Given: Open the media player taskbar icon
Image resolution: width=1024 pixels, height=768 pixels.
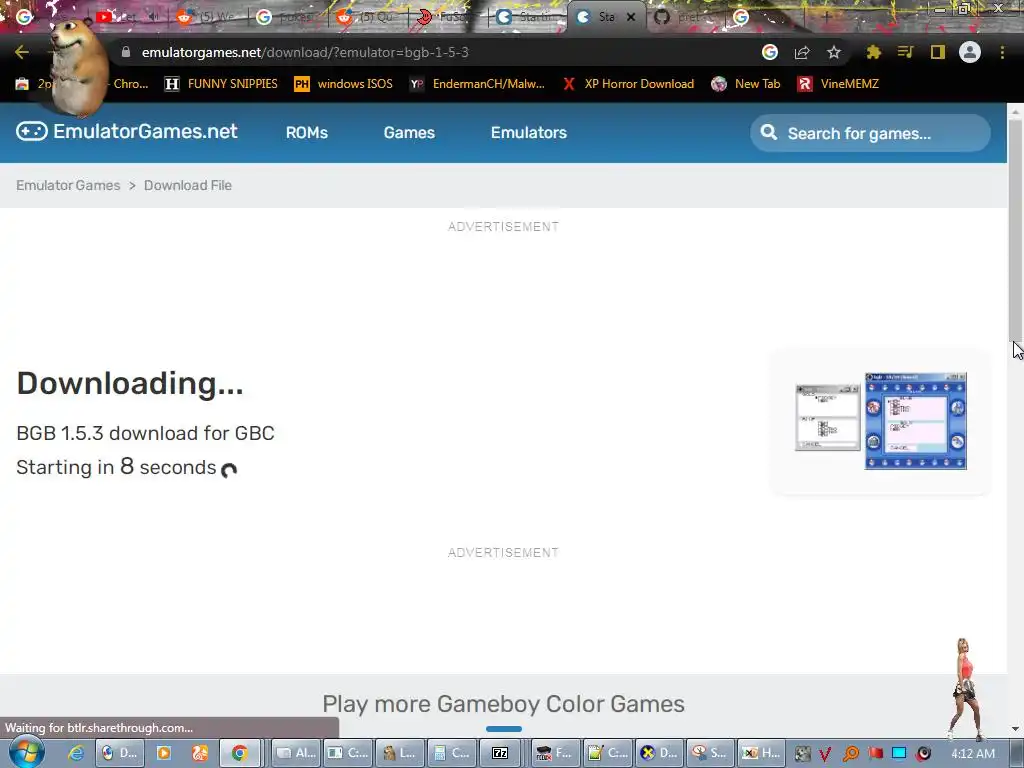Looking at the screenshot, I should coord(163,753).
